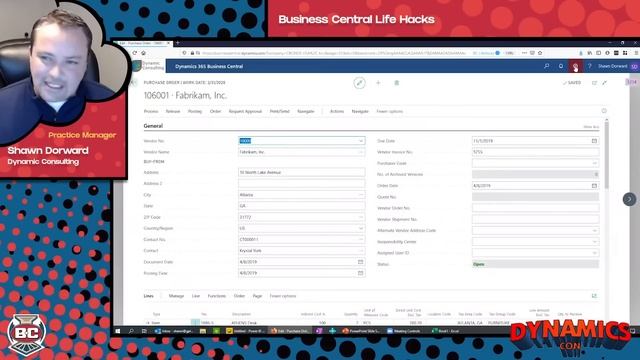Click the Vendor Shipment No. field
Screen dimensions: 640x360
click(x=535, y=219)
